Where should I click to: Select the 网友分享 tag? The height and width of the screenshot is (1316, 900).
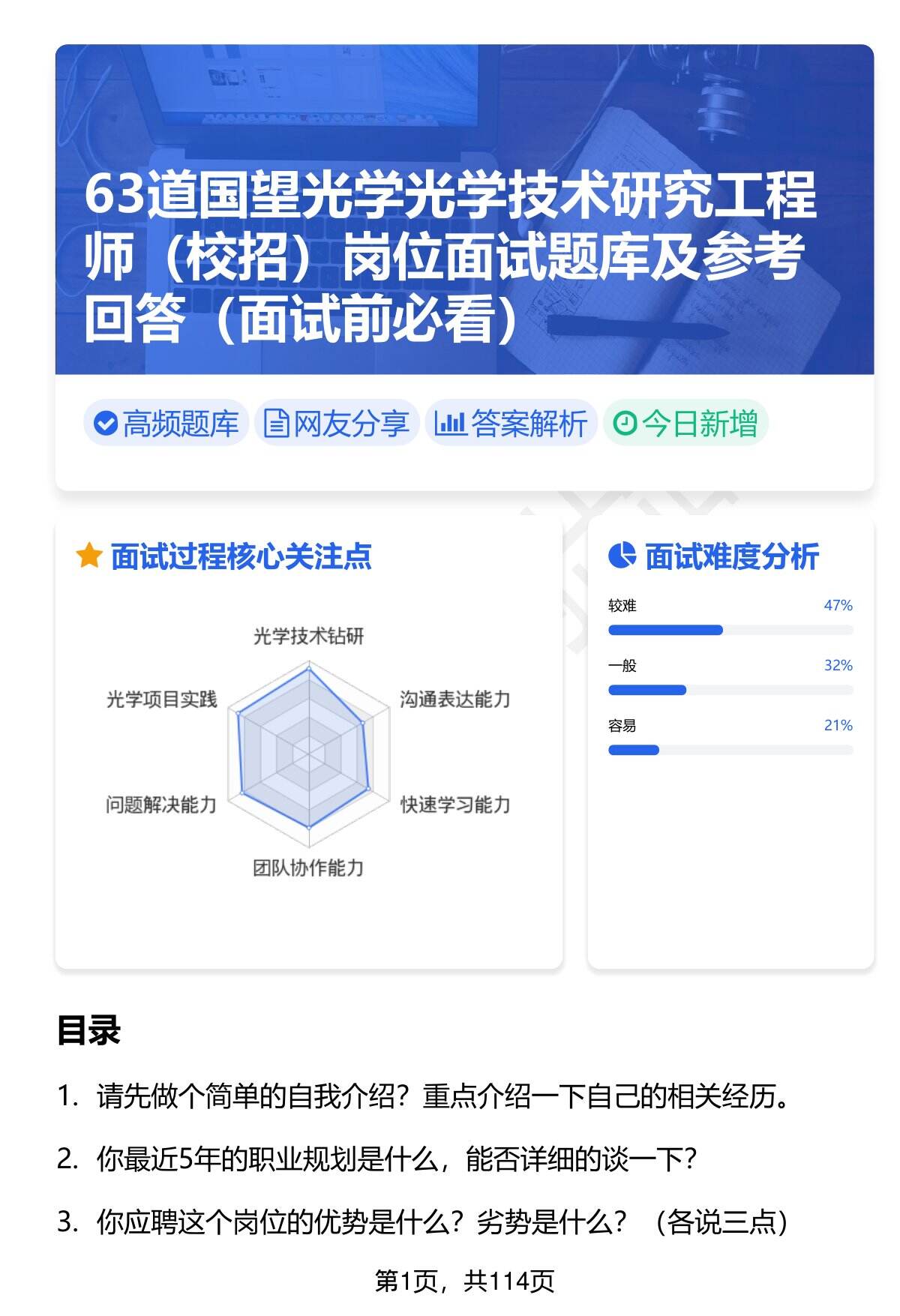pyautogui.click(x=337, y=424)
